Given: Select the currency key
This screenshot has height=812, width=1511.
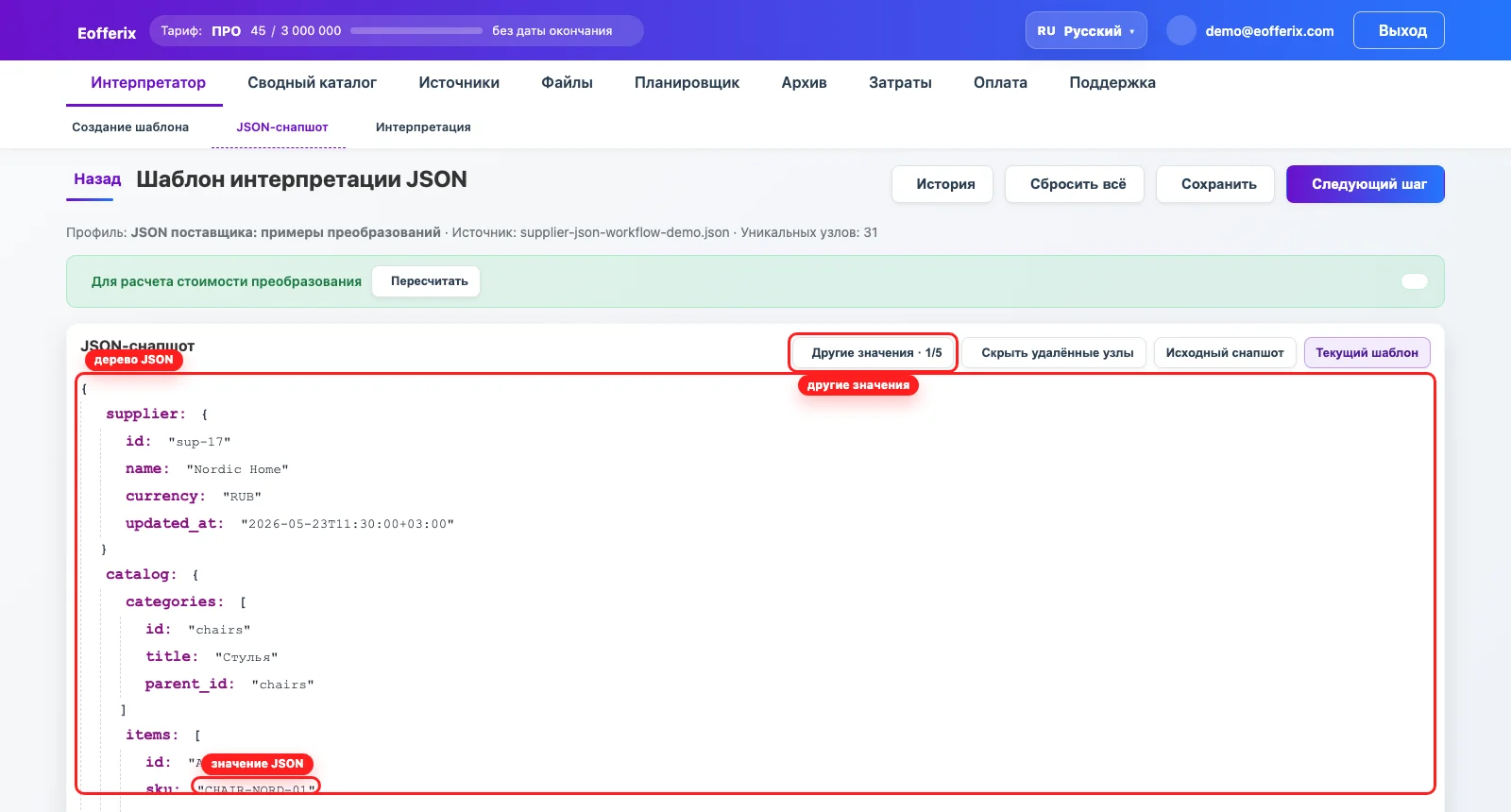Looking at the screenshot, I should [165, 496].
